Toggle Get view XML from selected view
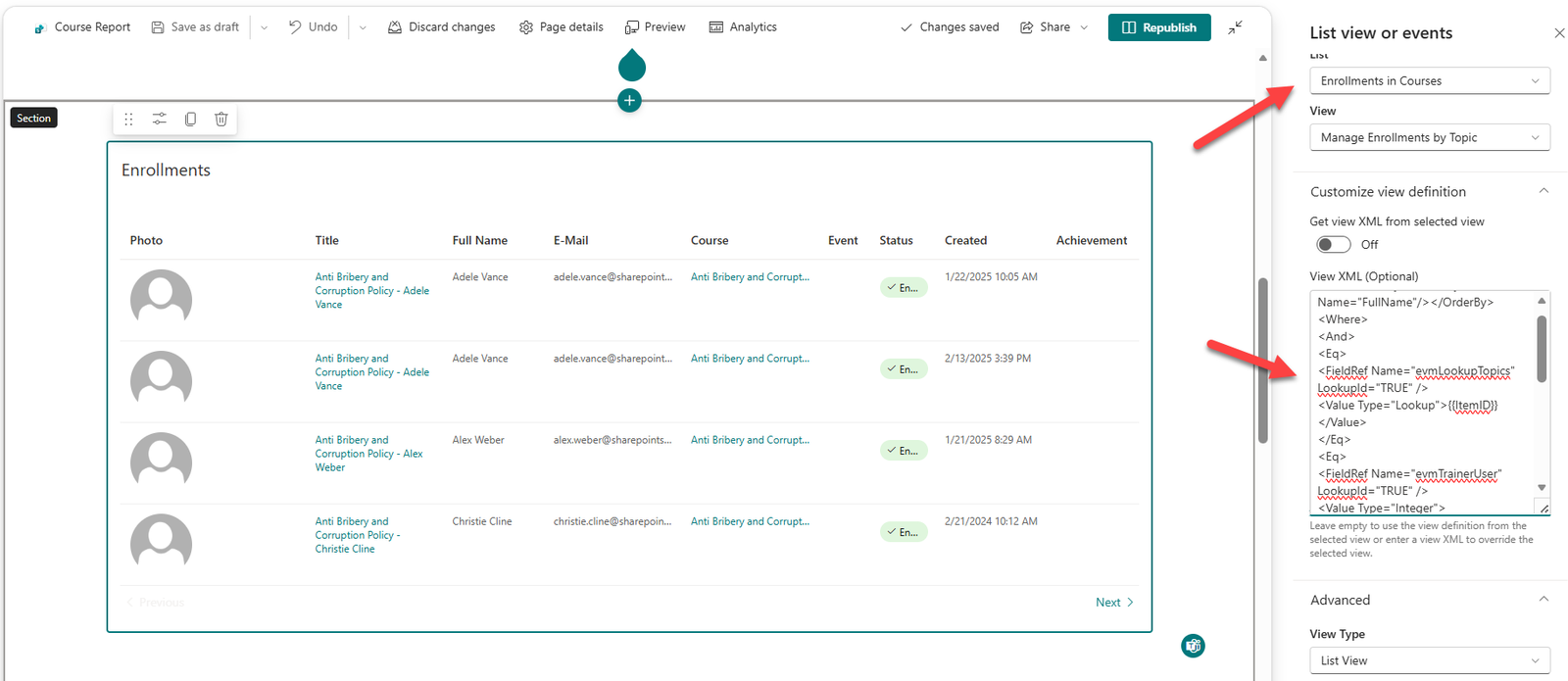The width and height of the screenshot is (1568, 681). coord(1334,244)
